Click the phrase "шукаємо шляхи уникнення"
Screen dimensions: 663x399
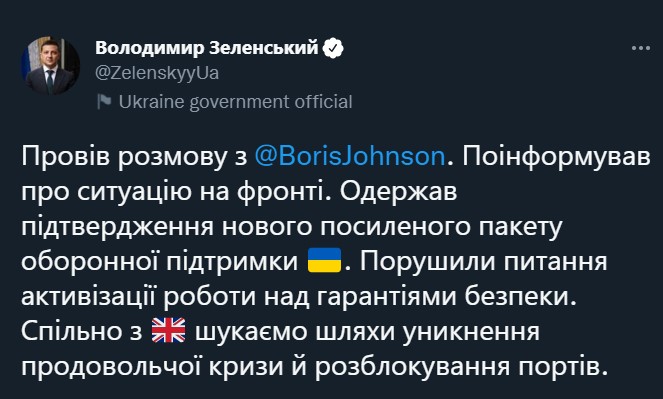pyautogui.click(x=367, y=331)
